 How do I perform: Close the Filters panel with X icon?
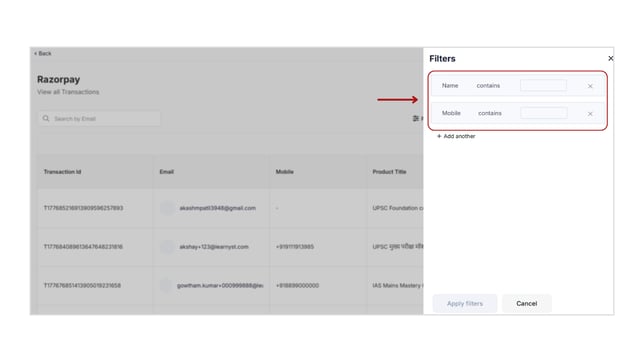610,58
